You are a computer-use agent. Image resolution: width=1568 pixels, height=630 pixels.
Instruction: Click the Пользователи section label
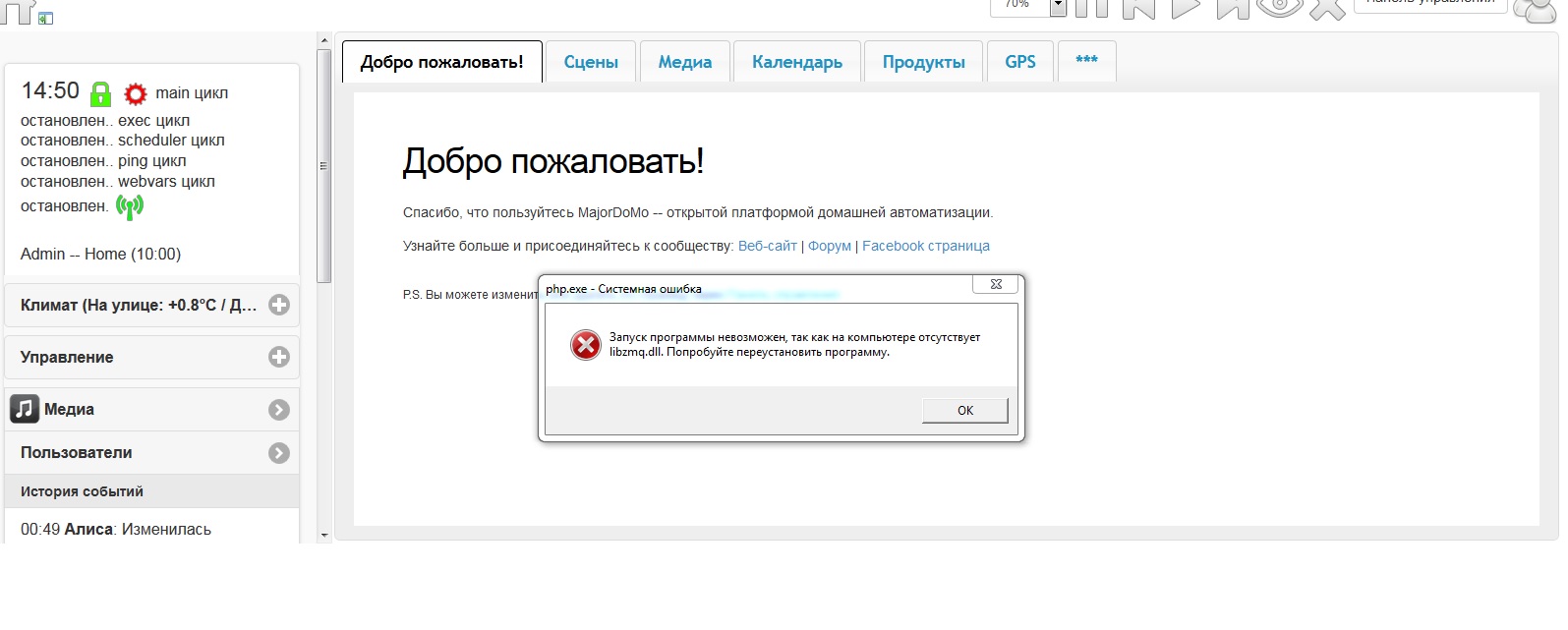click(77, 453)
